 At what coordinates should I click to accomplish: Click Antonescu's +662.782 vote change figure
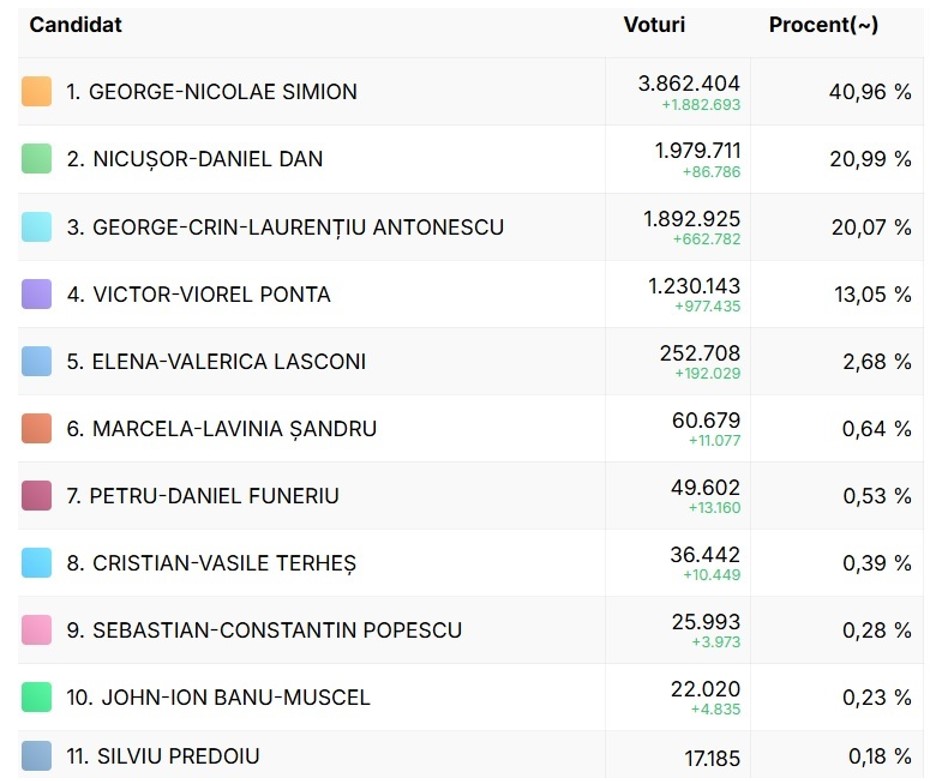click(x=707, y=239)
